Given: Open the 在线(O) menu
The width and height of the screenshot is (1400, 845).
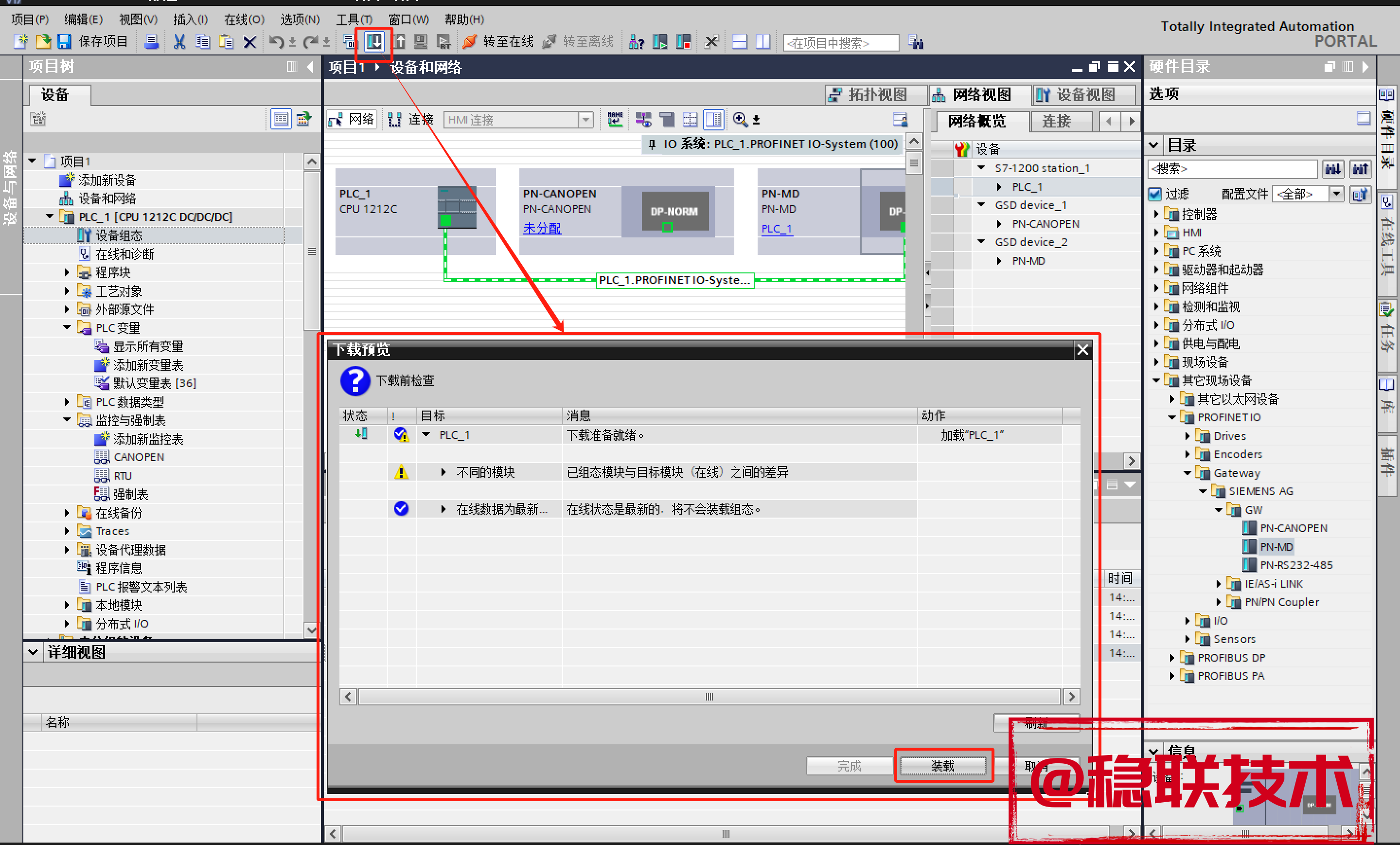Looking at the screenshot, I should (243, 19).
